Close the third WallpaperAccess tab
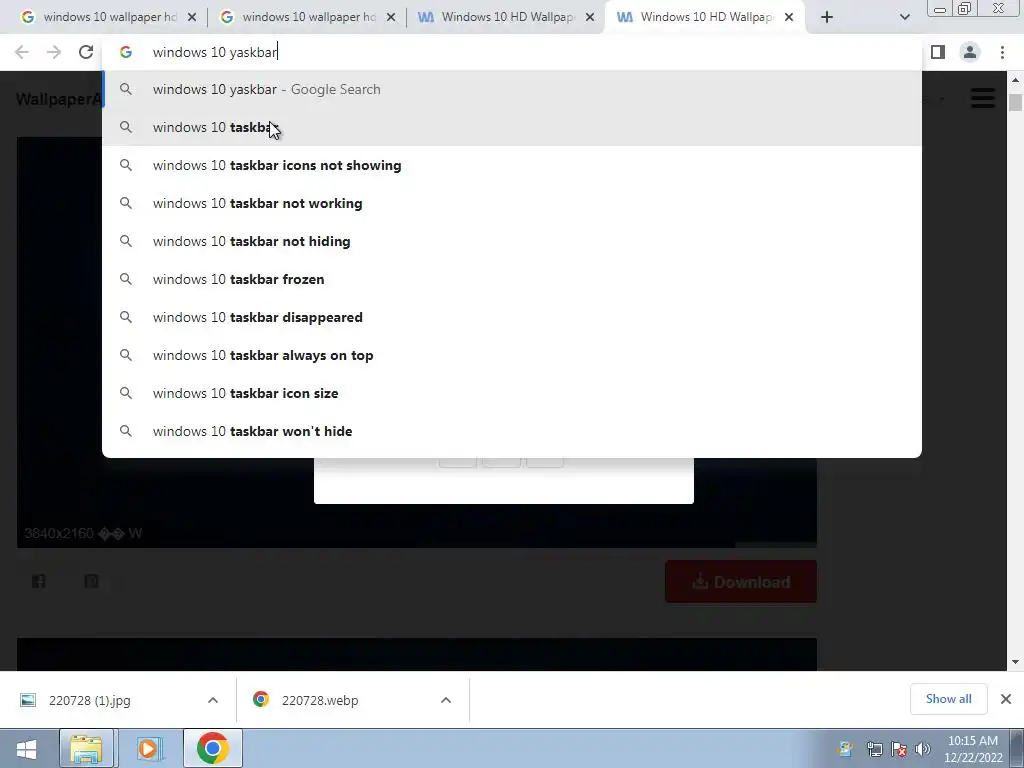 pyautogui.click(x=590, y=17)
